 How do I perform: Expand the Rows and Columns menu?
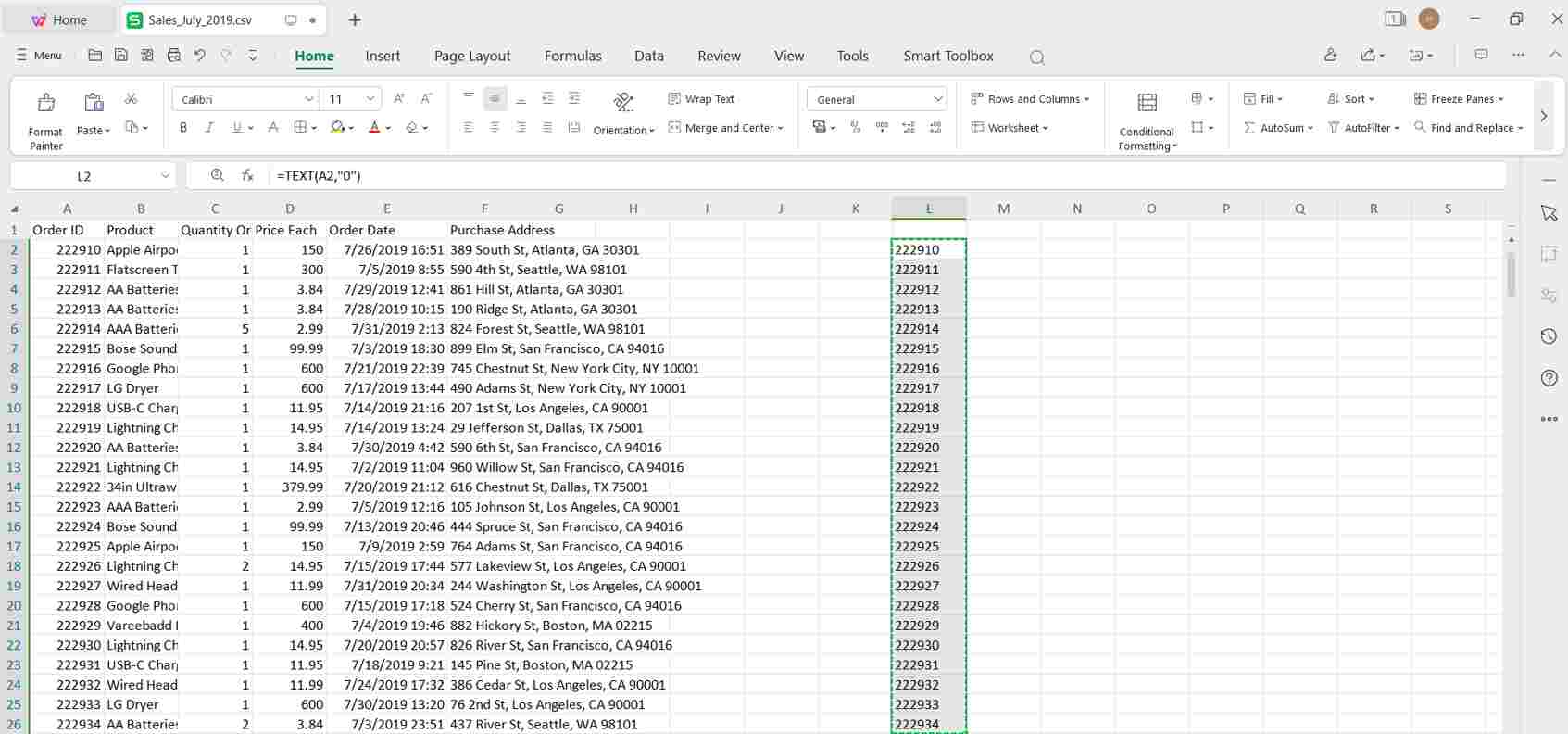(1030, 99)
